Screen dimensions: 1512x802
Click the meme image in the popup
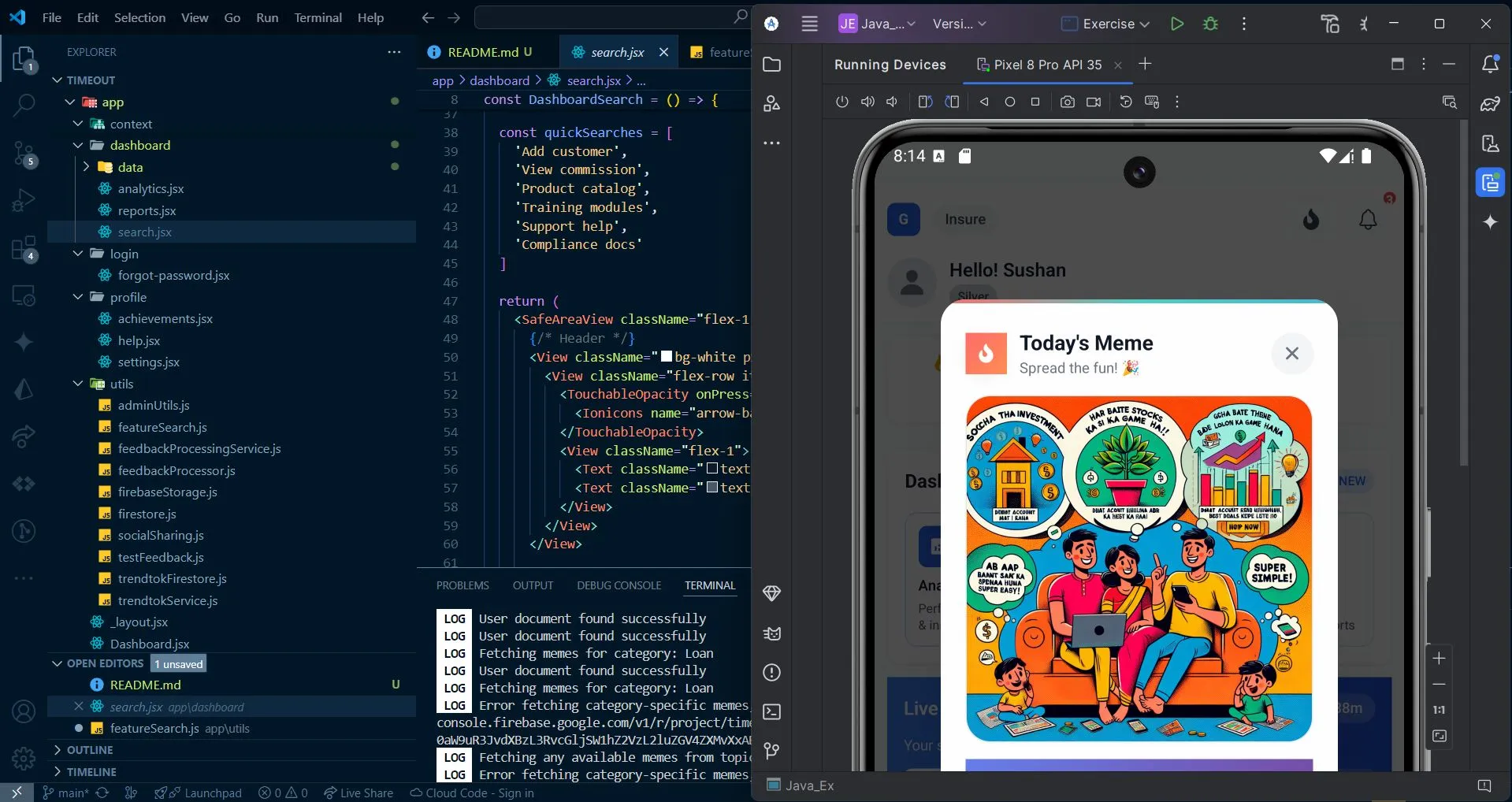(x=1139, y=569)
